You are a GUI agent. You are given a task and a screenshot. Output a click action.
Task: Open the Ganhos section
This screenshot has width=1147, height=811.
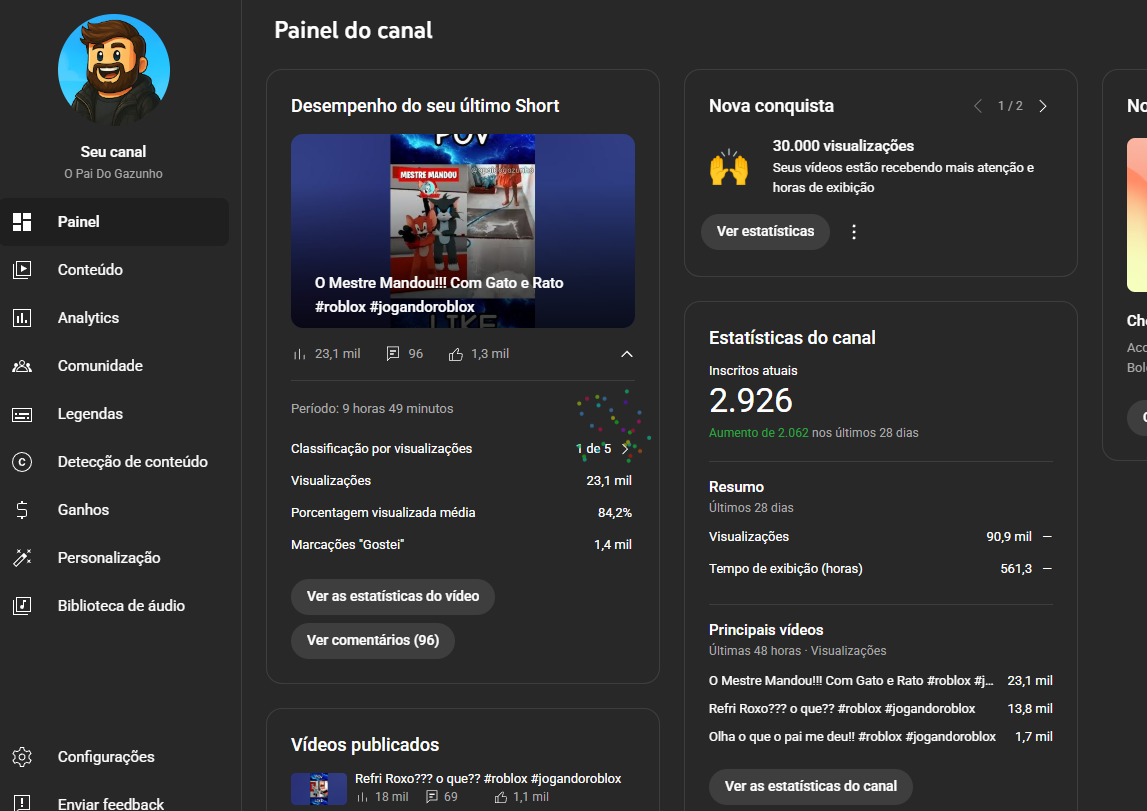pos(114,510)
